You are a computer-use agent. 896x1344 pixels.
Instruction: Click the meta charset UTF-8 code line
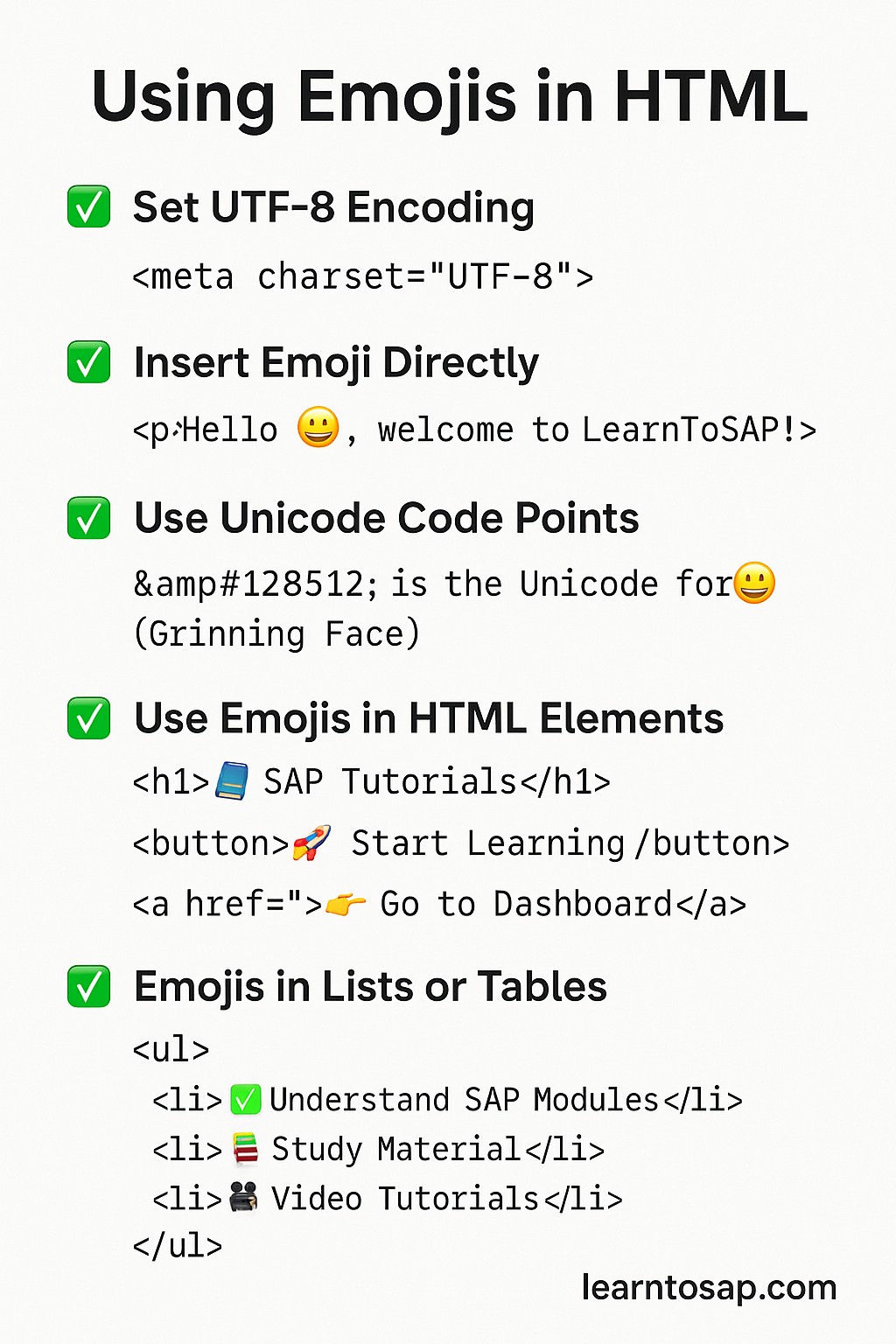click(363, 276)
